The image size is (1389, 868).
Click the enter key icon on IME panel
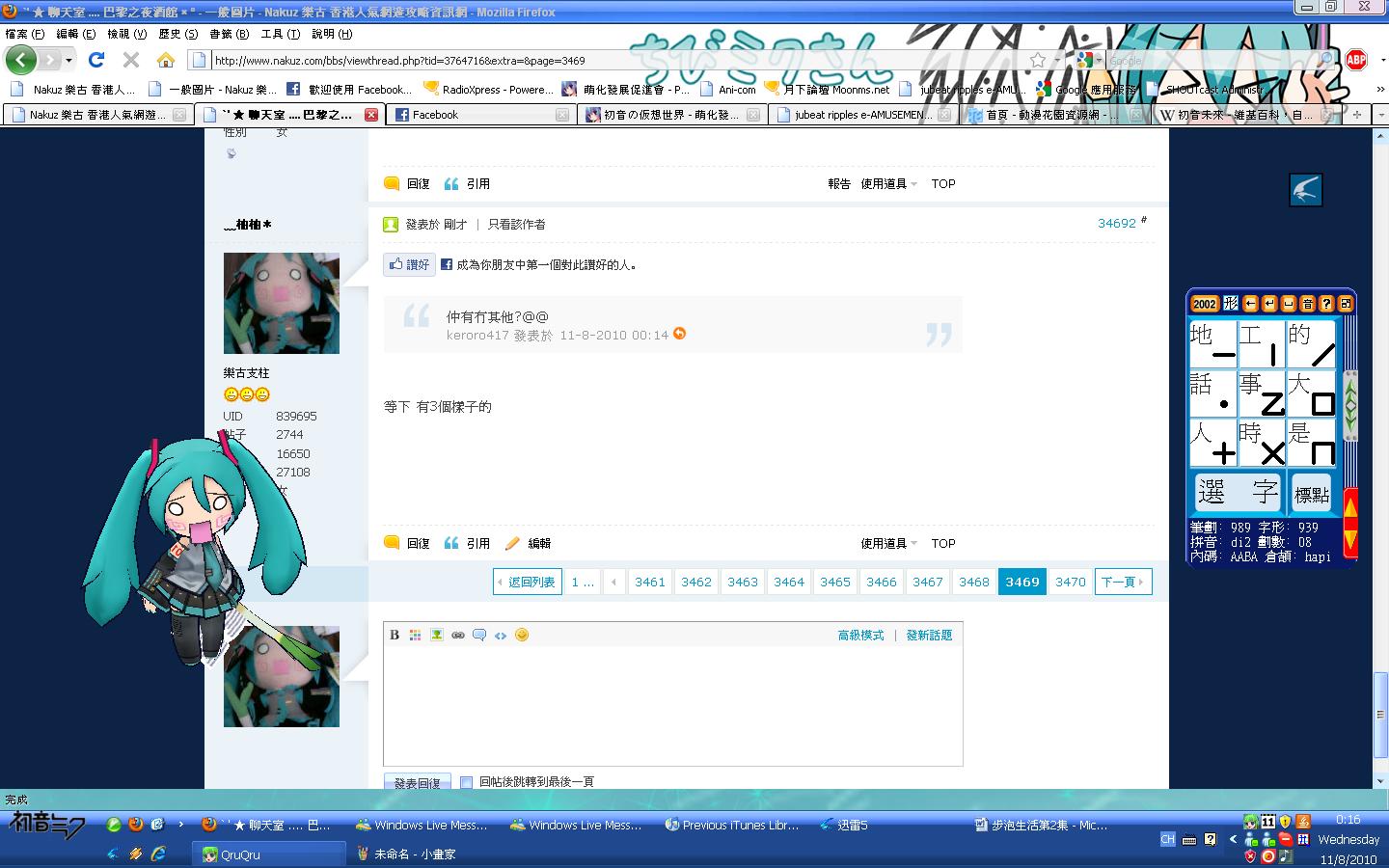point(1269,304)
